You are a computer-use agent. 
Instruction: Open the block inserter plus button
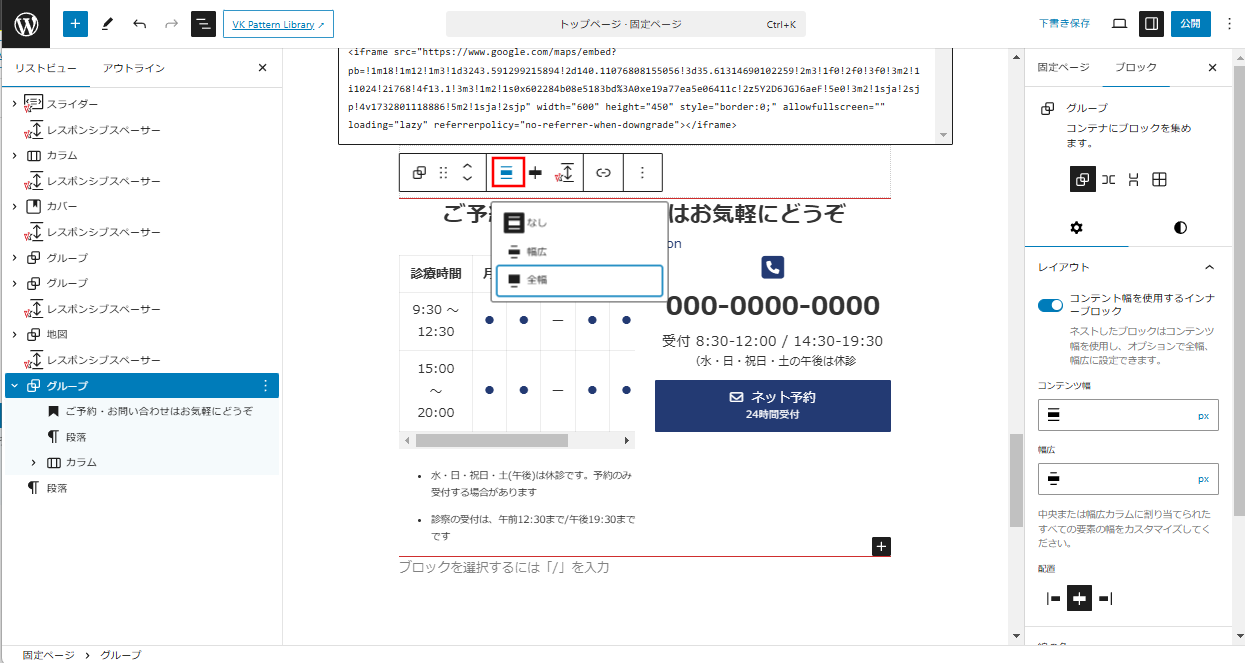click(75, 24)
